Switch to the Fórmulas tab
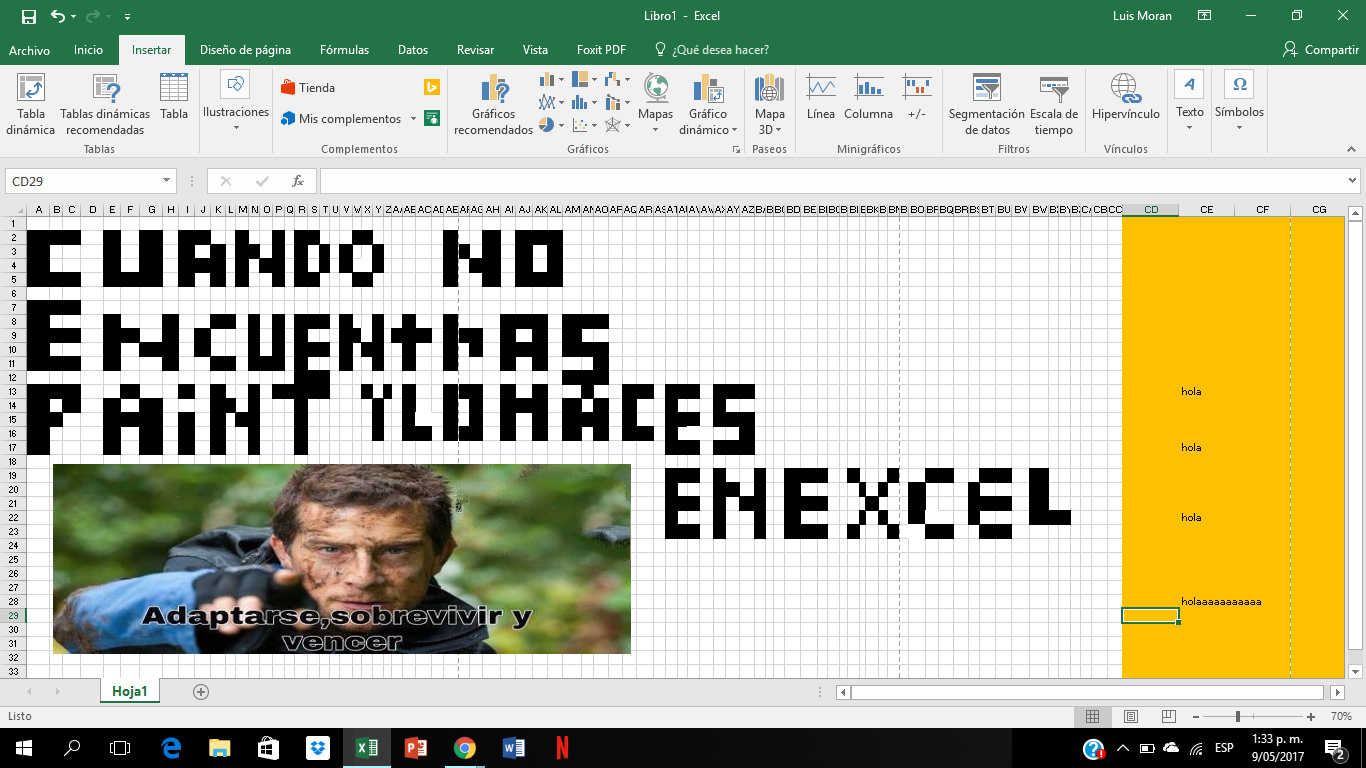Viewport: 1366px width, 768px height. pyautogui.click(x=344, y=50)
